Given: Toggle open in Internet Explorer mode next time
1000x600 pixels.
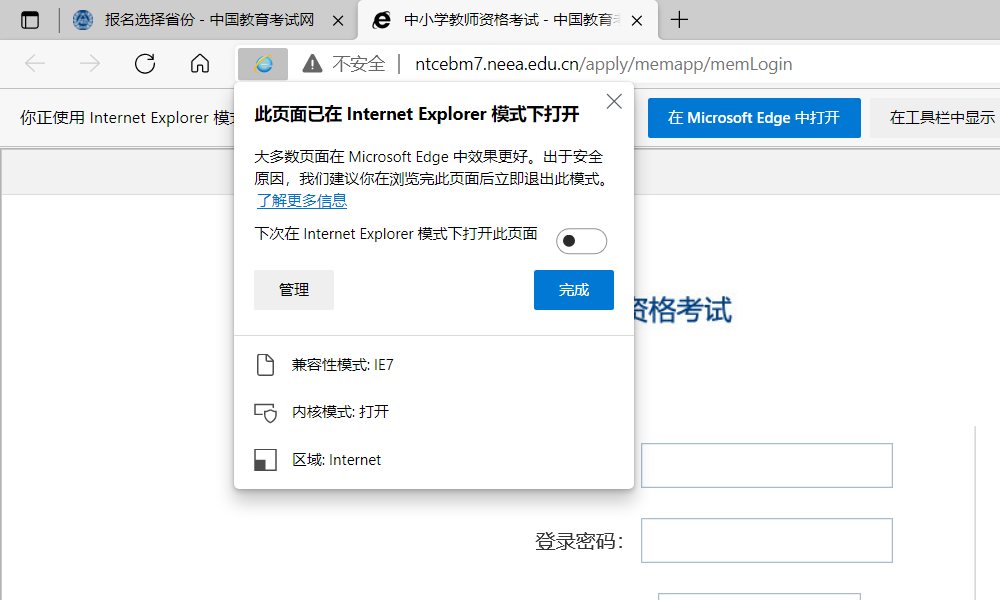Looking at the screenshot, I should coord(581,241).
